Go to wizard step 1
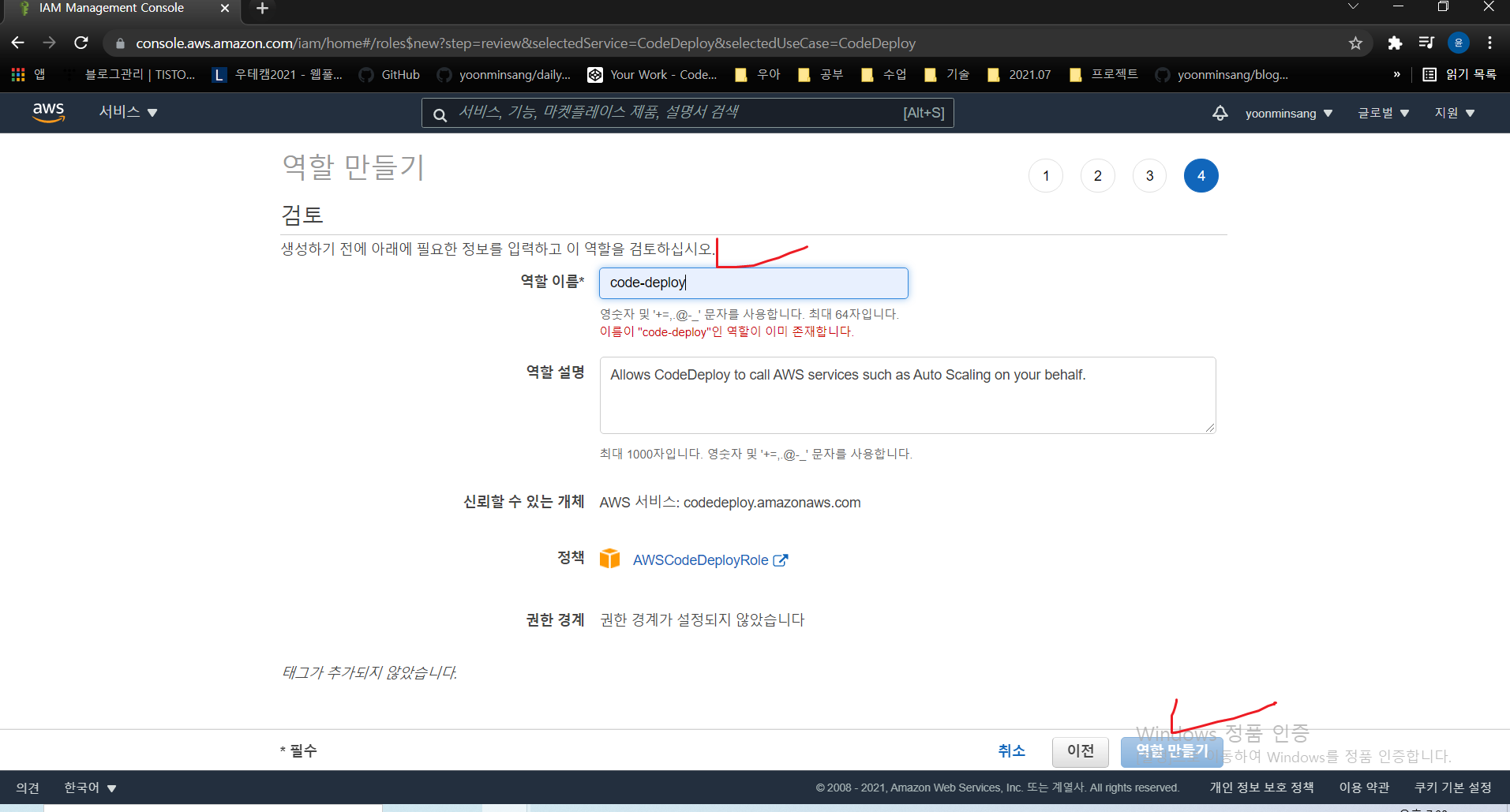 [1046, 176]
